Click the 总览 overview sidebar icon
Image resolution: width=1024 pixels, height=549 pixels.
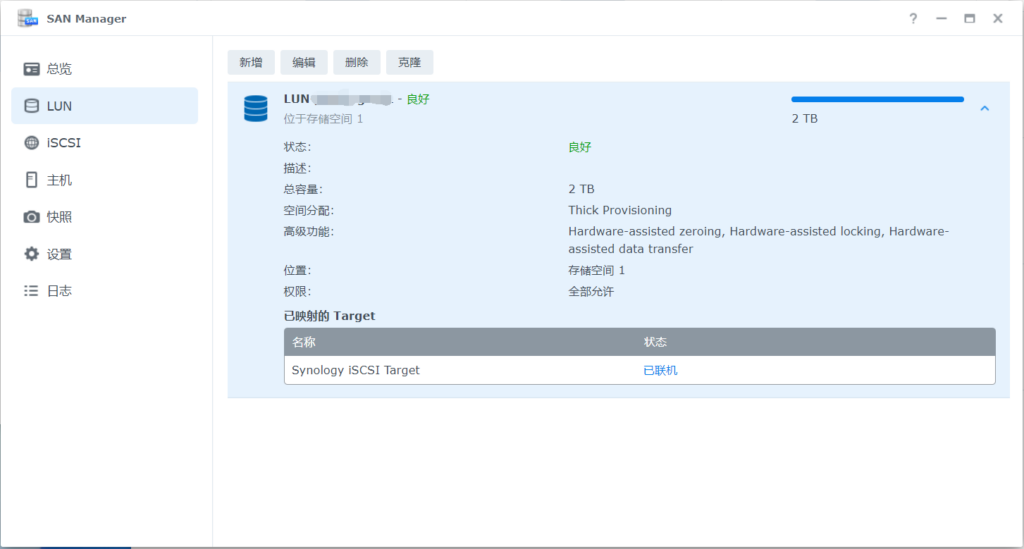tap(31, 69)
